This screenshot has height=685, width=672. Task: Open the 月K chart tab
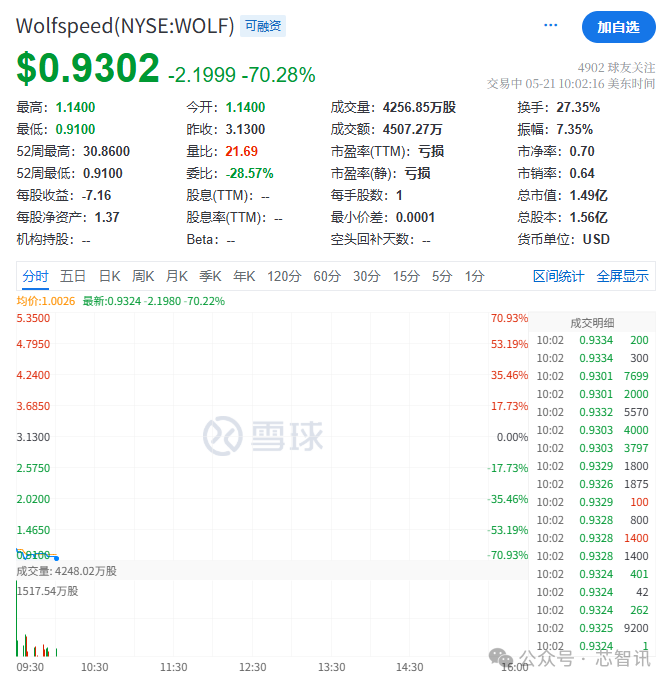(177, 276)
